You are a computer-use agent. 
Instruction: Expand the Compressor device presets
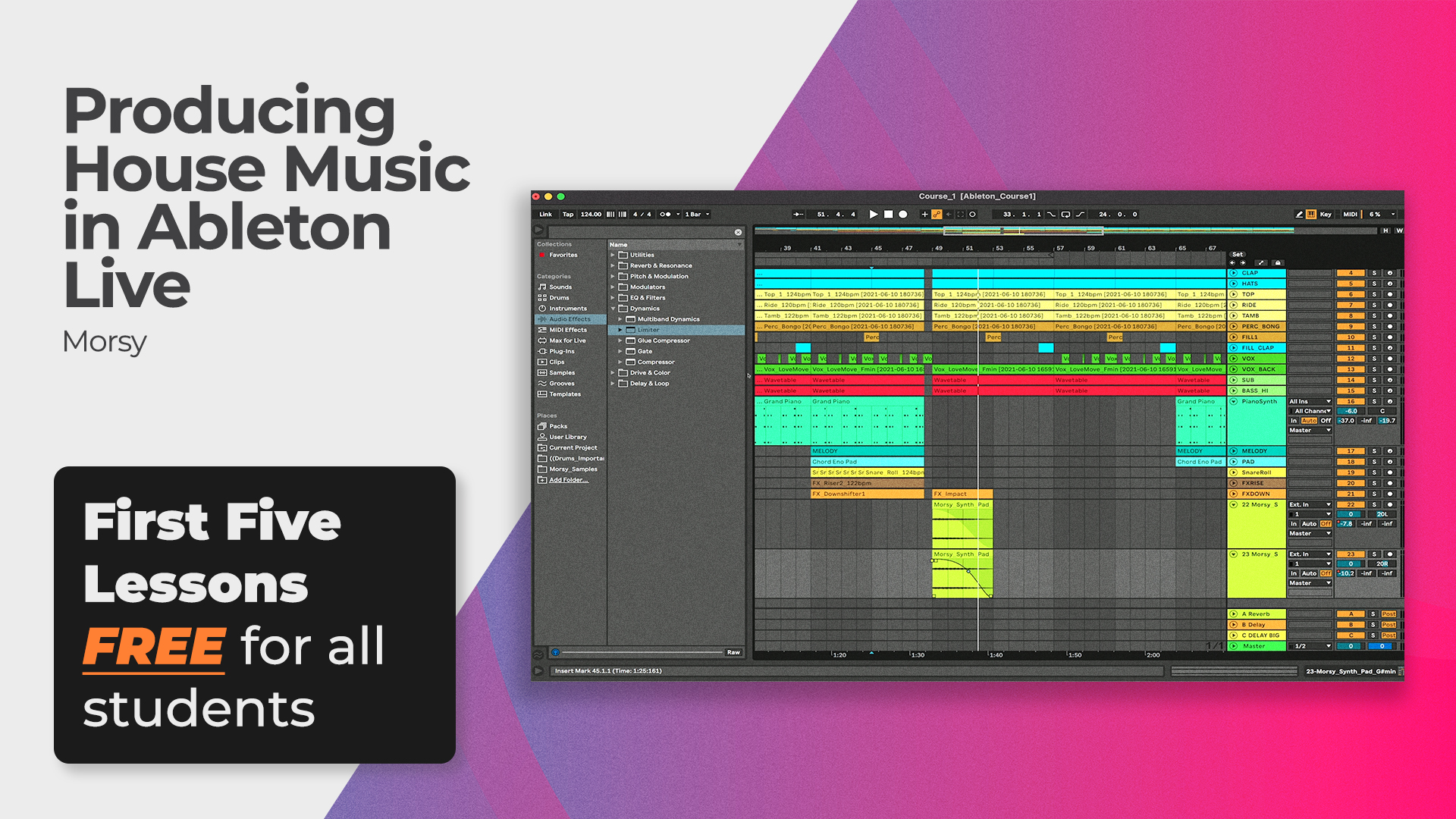click(620, 362)
